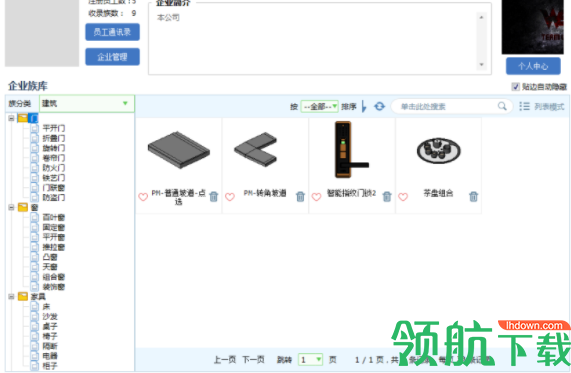Select 隔断 in the furniture tree
This screenshot has width=571, height=373.
click(50, 346)
